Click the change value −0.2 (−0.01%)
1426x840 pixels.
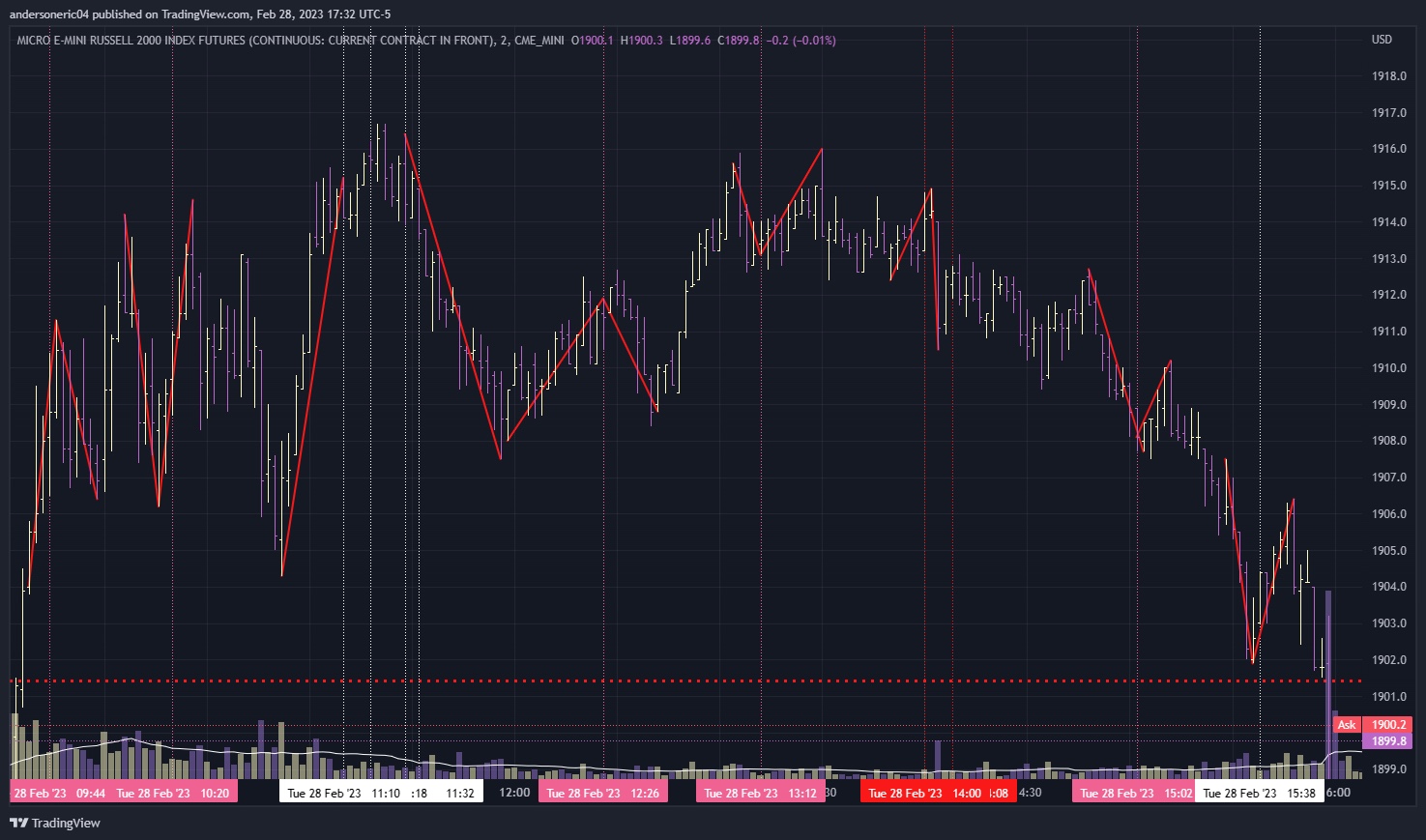click(x=800, y=41)
